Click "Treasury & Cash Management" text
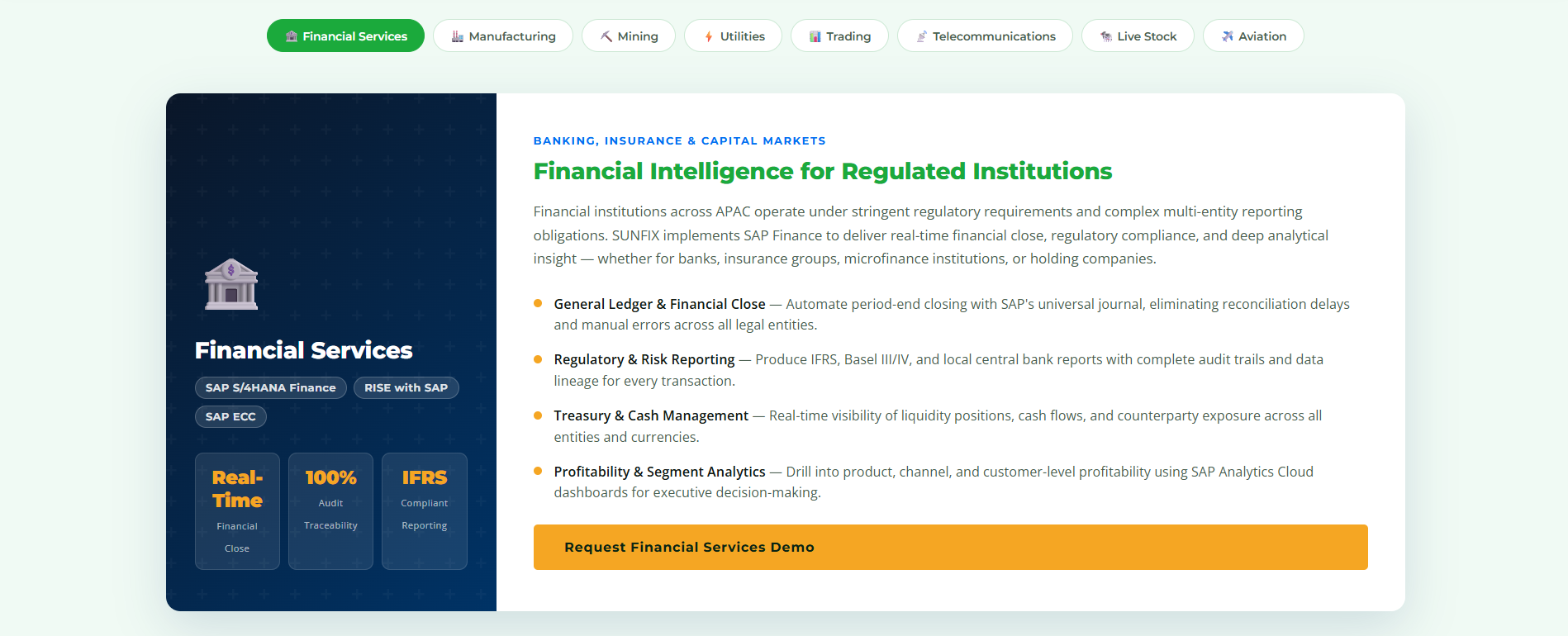 pyautogui.click(x=651, y=415)
